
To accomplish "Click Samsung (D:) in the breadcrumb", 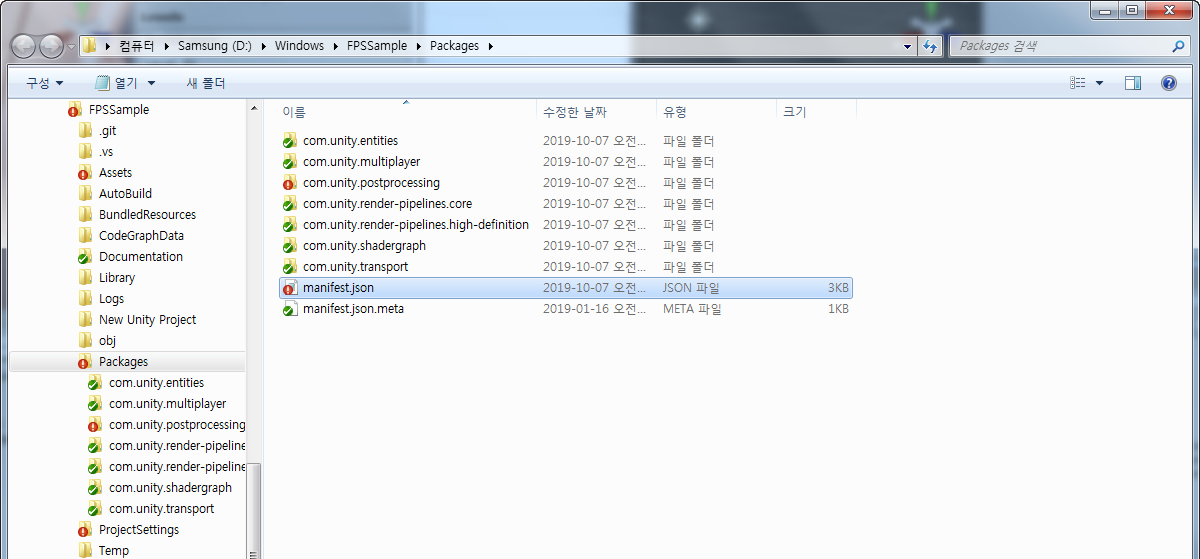I will click(x=215, y=46).
